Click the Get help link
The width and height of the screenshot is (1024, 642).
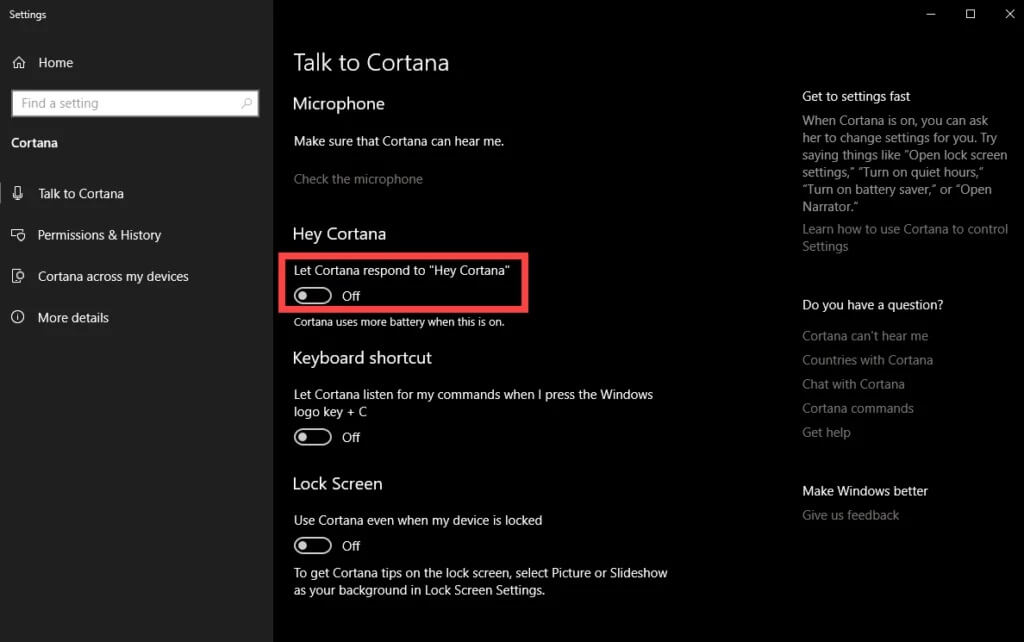coord(826,432)
